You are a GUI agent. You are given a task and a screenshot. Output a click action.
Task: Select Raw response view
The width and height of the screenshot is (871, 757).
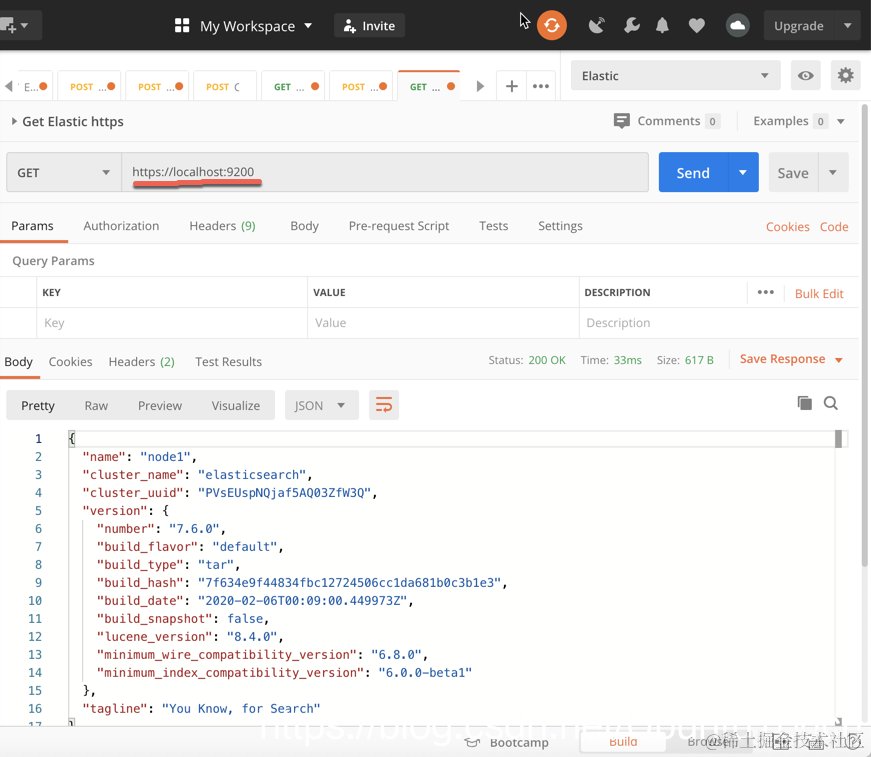[96, 405]
